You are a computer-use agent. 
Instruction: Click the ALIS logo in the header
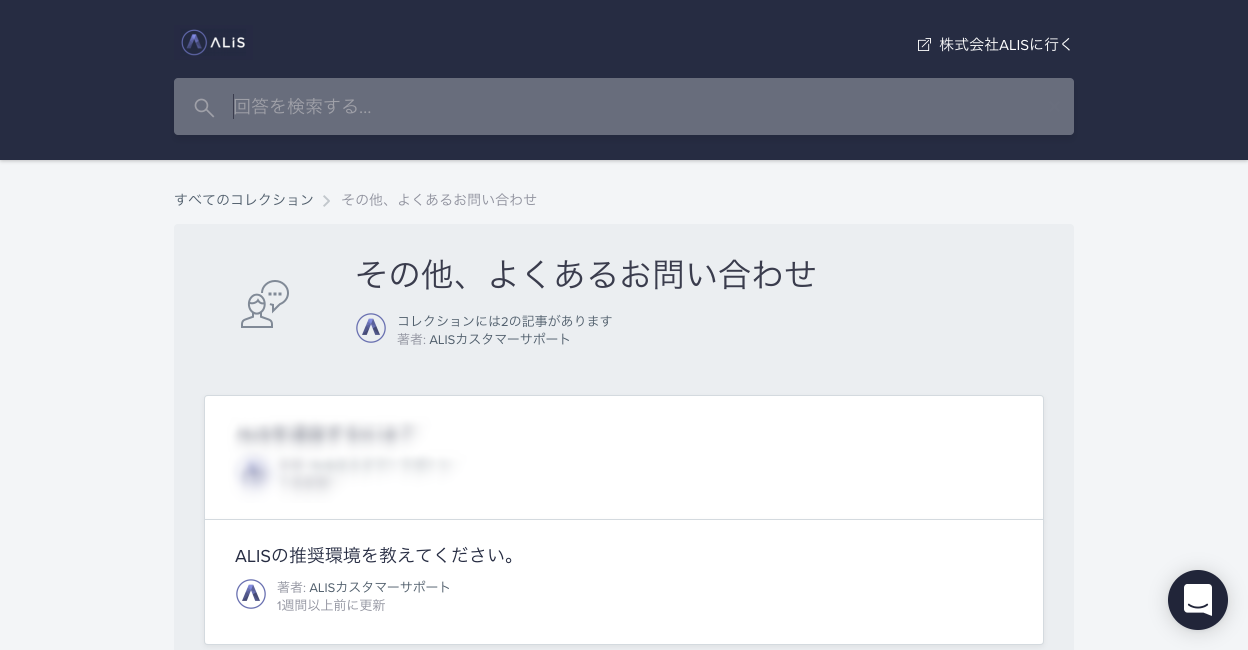(x=213, y=42)
